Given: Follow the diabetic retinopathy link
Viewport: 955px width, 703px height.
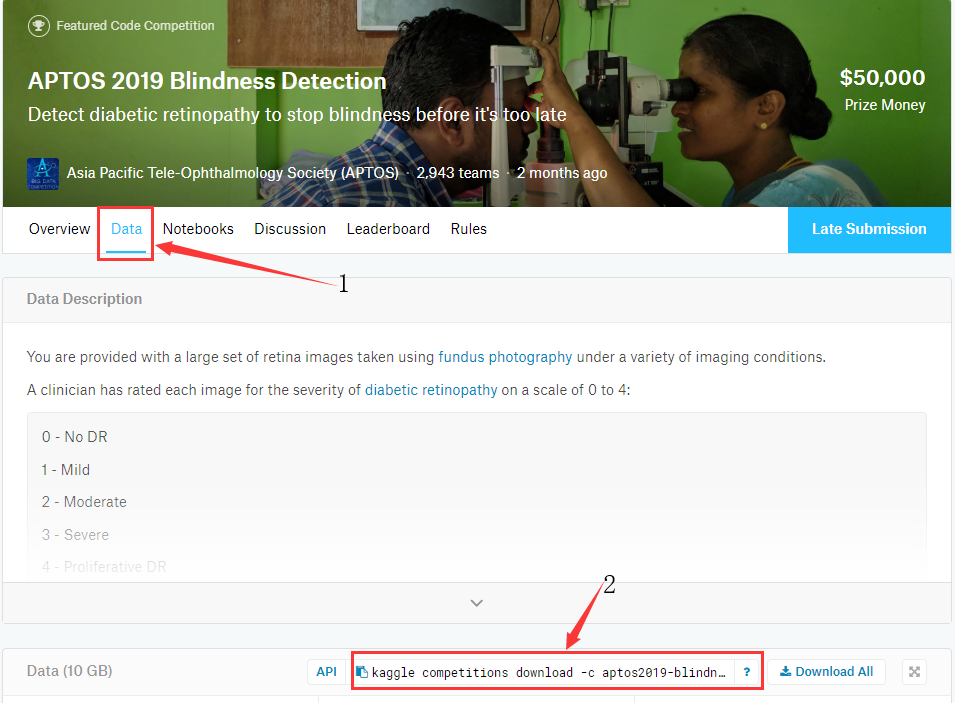Looking at the screenshot, I should point(431,390).
